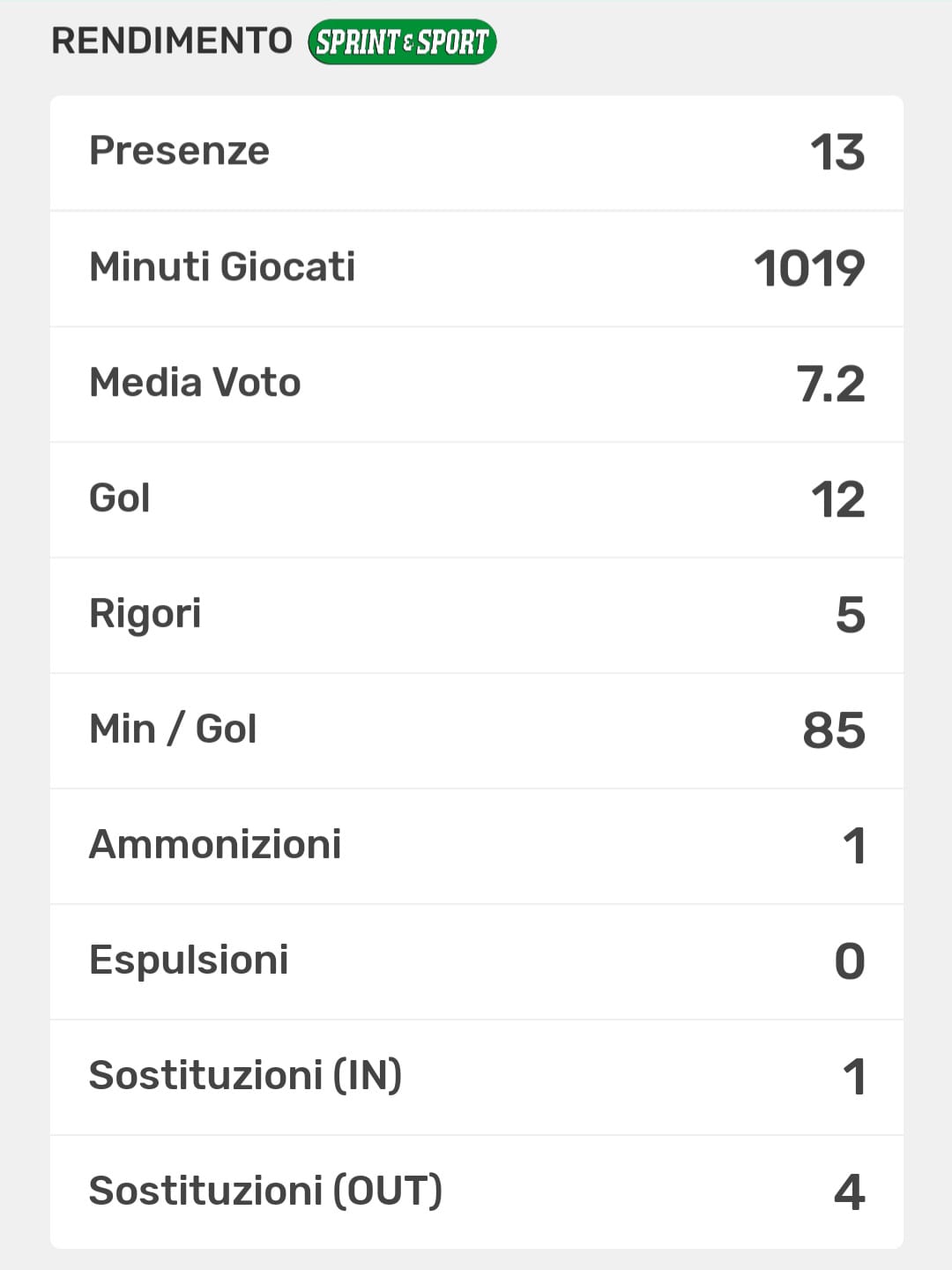Select the Min / Gol row label
Screen dimensions: 952x1270
click(173, 729)
